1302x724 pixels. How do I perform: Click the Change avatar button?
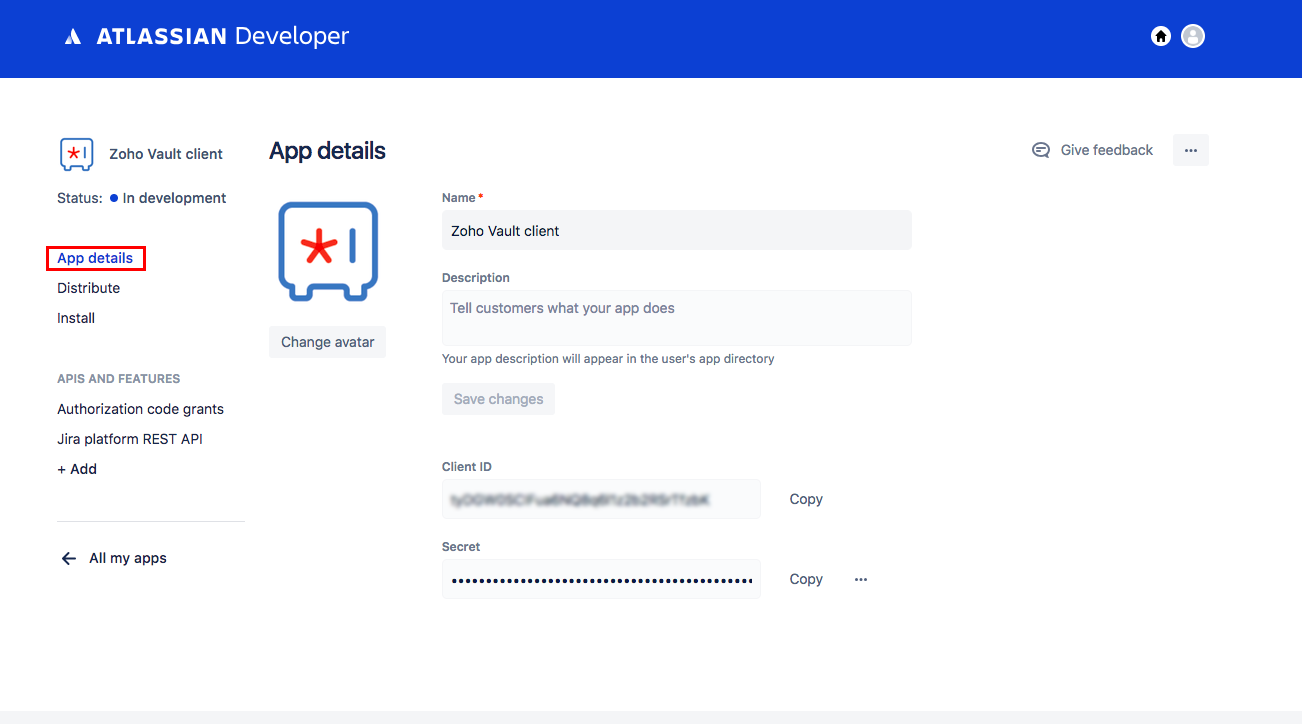[x=327, y=342]
